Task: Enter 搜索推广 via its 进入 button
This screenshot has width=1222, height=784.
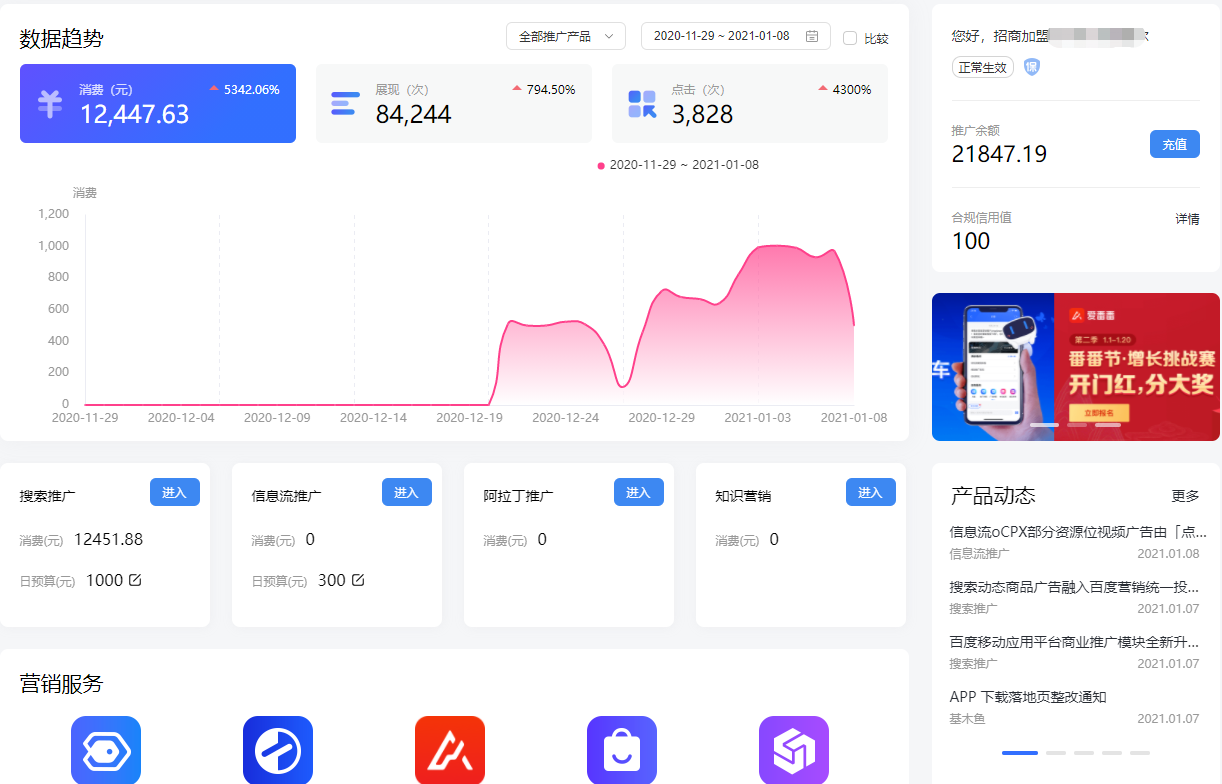Action: (175, 492)
